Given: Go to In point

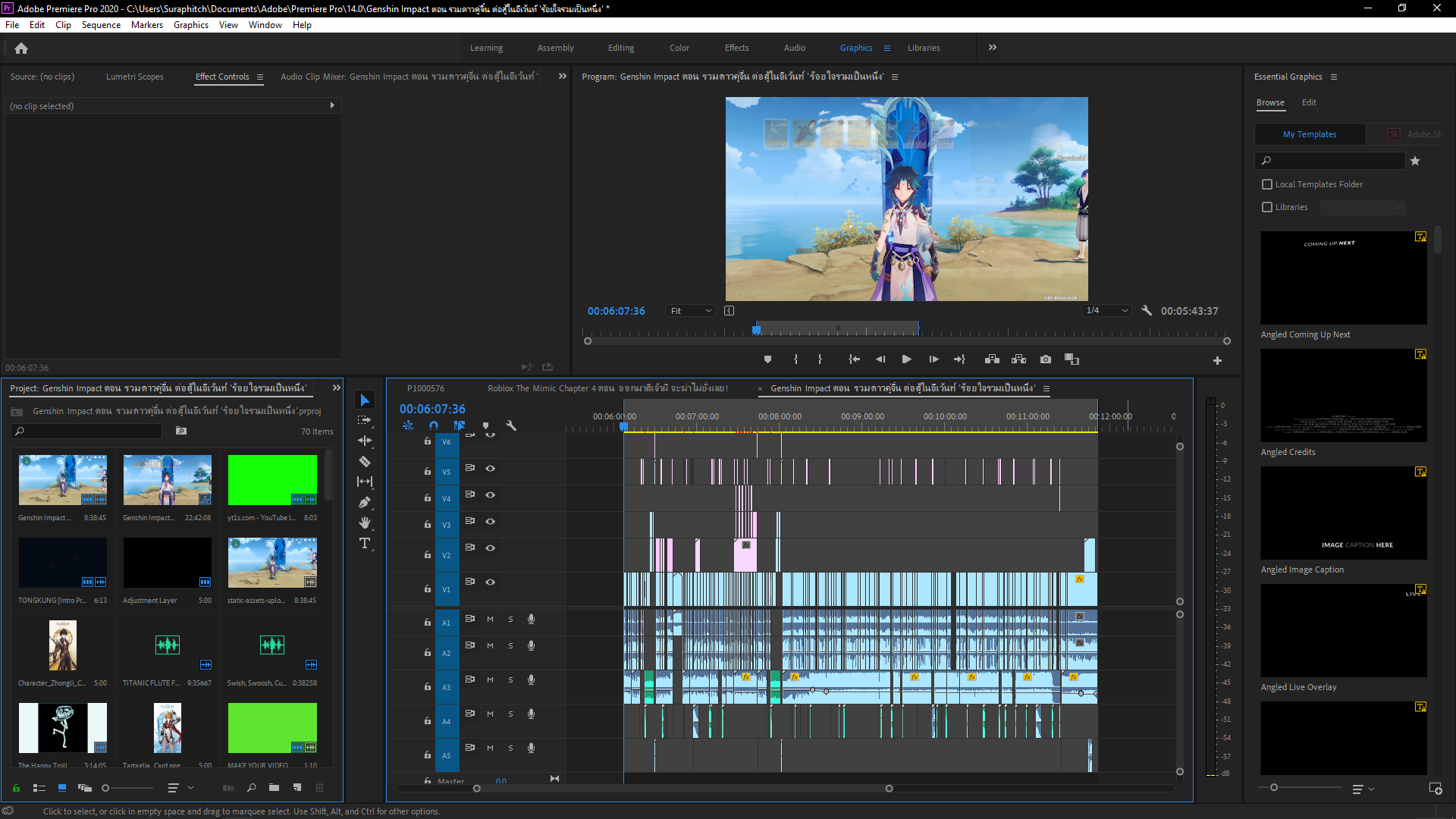Looking at the screenshot, I should (x=854, y=359).
